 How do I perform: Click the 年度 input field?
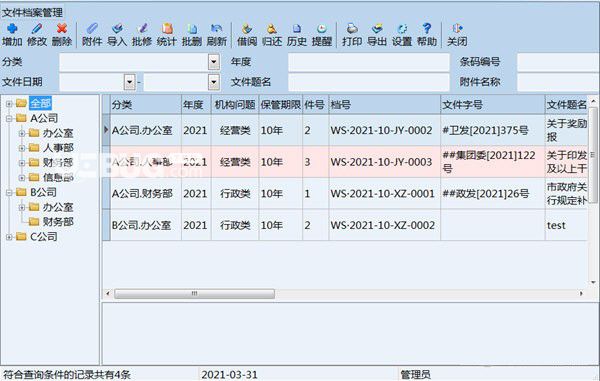point(369,62)
